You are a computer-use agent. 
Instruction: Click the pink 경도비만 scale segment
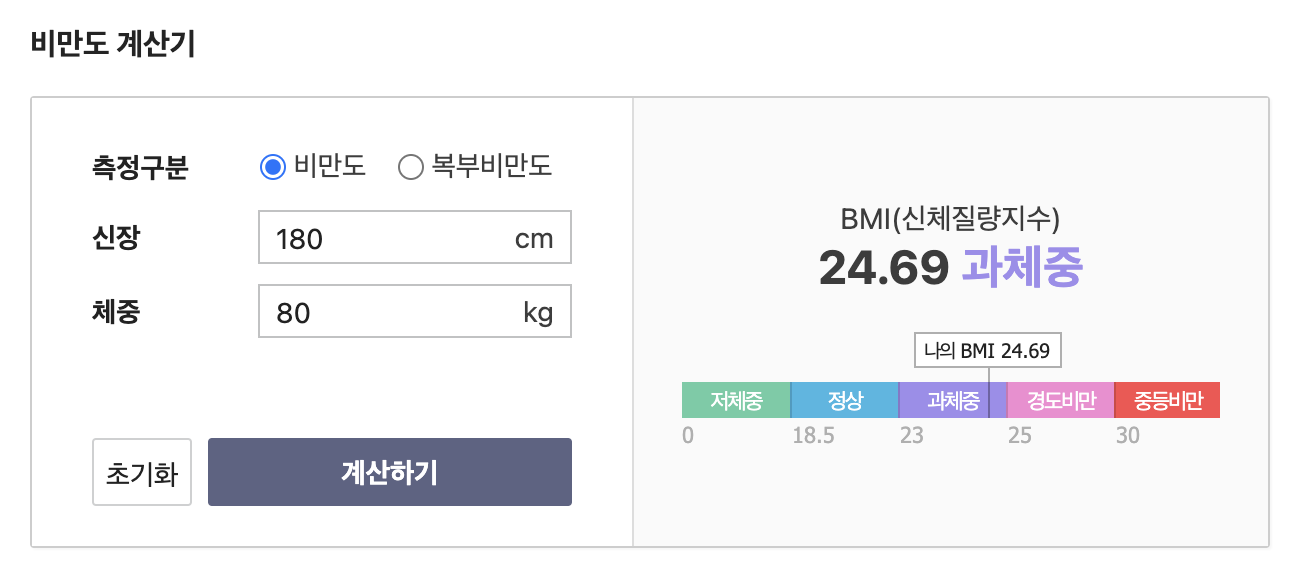tap(1060, 399)
